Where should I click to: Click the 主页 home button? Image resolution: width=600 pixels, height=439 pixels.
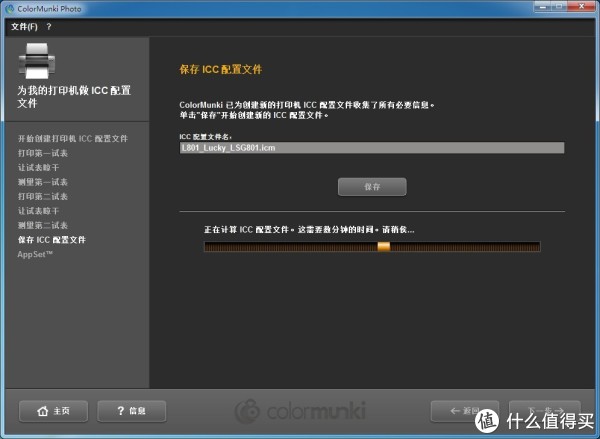53,411
